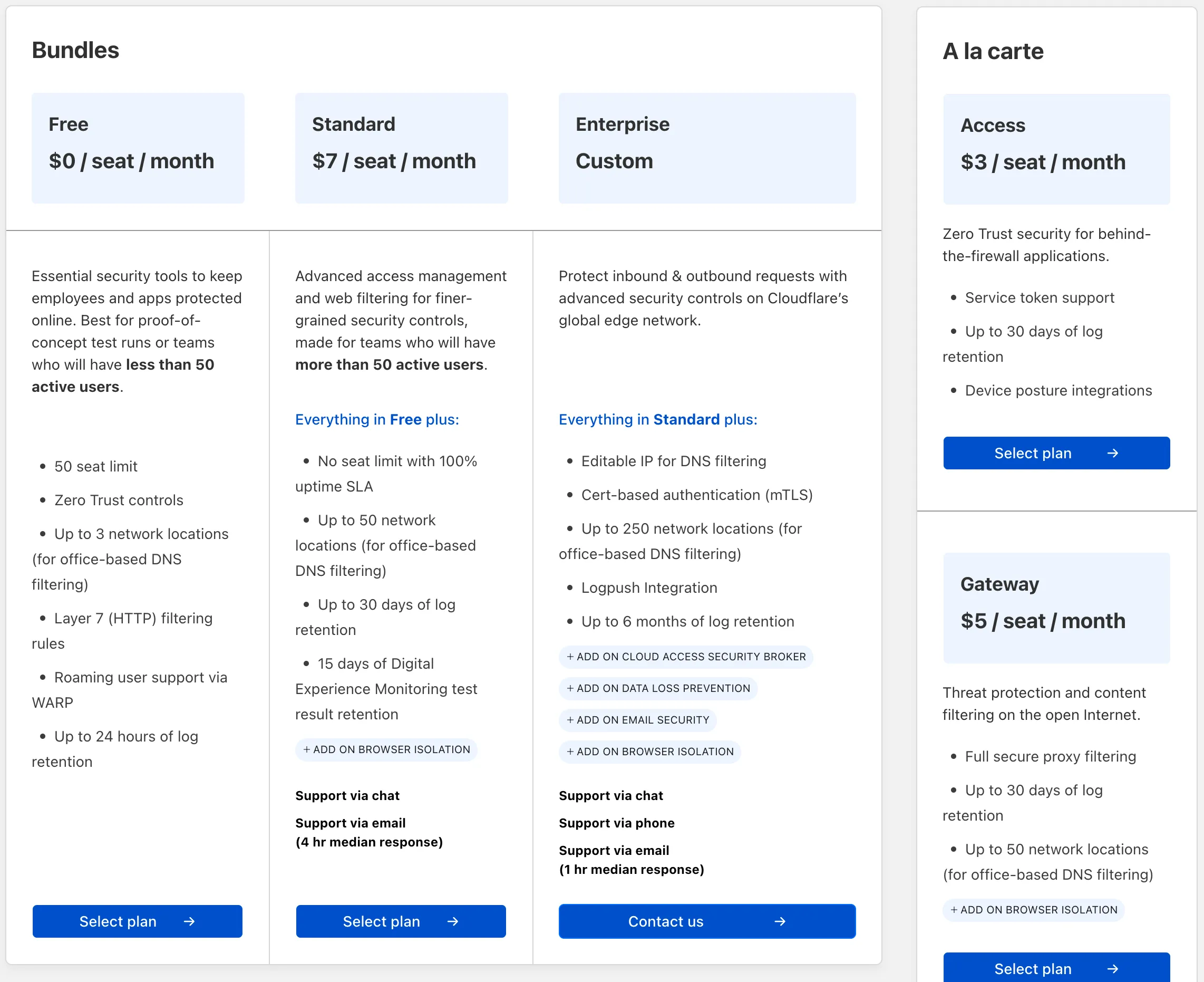This screenshot has height=982, width=1204.
Task: Add on Browser Isolation for Gateway
Action: point(1033,910)
